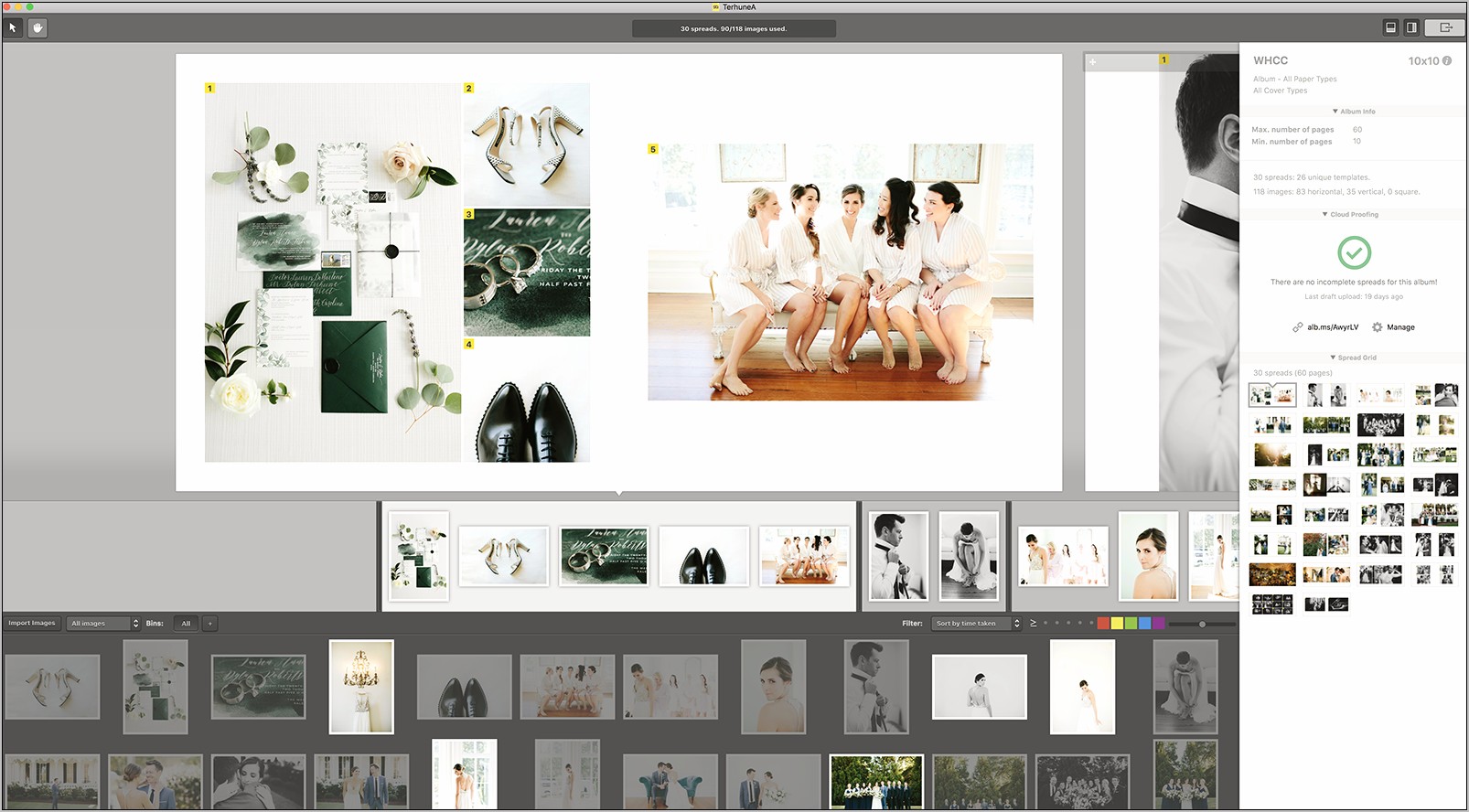Click the spreads and images used status bar

pos(734,28)
